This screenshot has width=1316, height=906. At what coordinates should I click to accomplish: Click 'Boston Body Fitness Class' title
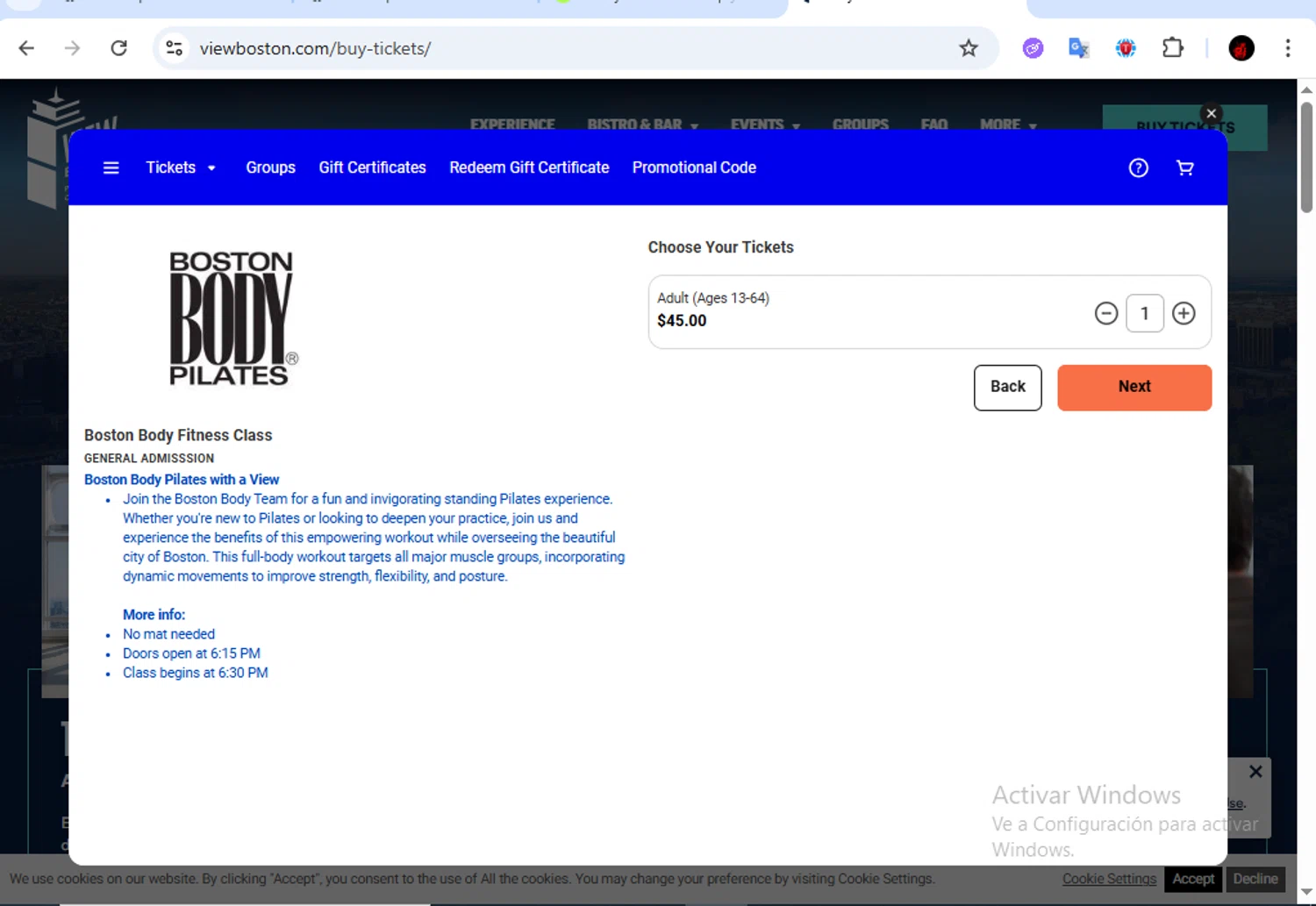pos(178,435)
